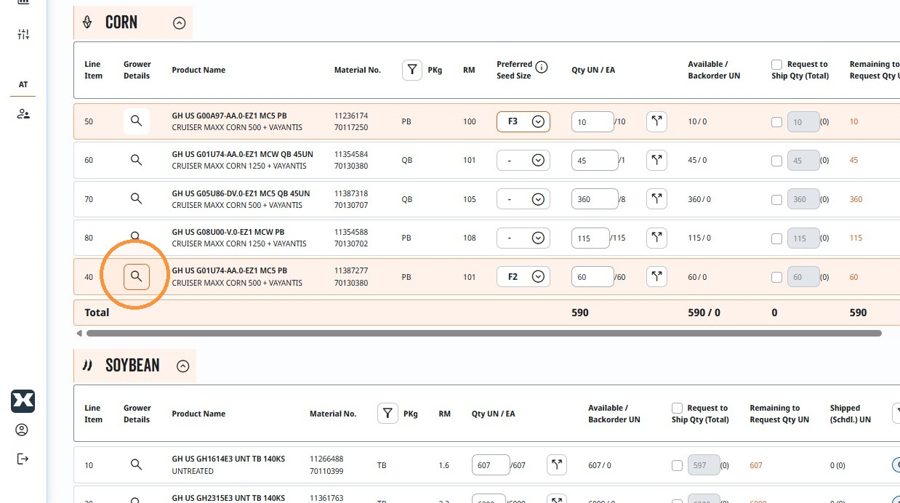Open the sliders settings icon in sidebar
This screenshot has width=900, height=503.
pos(23,34)
